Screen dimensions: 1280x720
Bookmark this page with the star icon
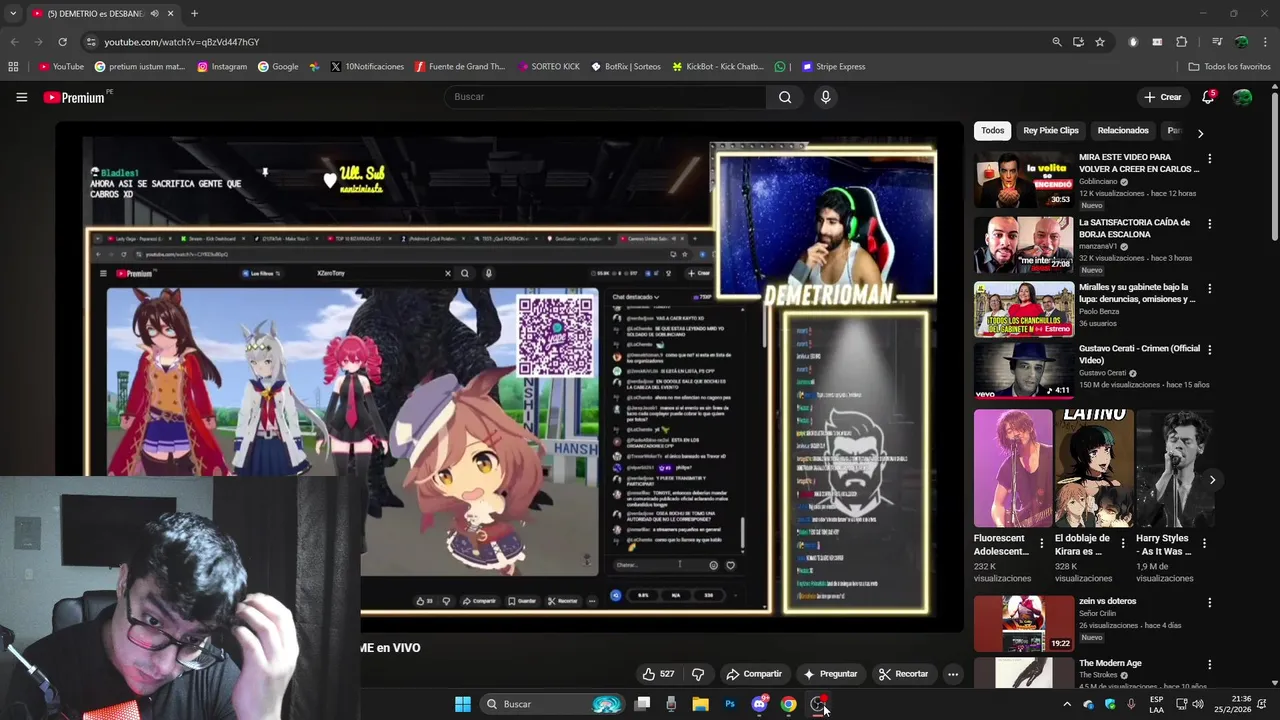pyautogui.click(x=1100, y=42)
